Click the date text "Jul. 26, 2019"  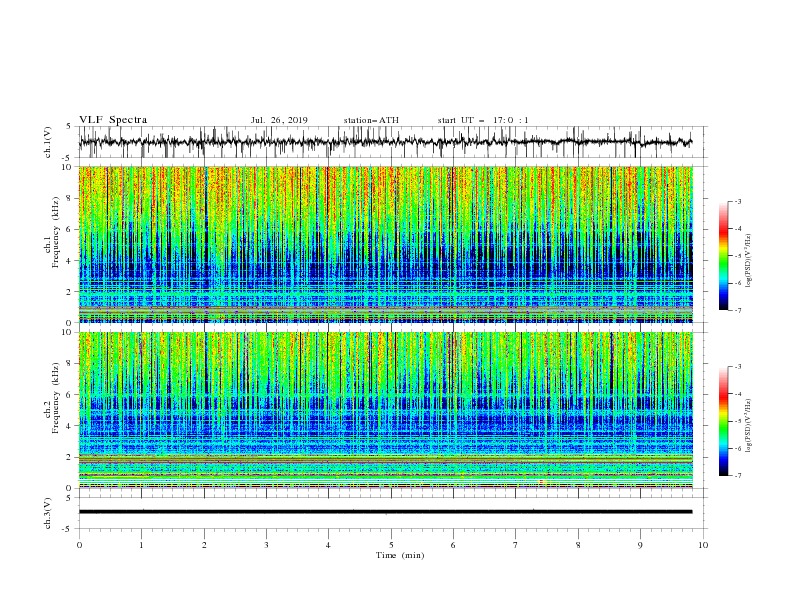pyautogui.click(x=279, y=120)
